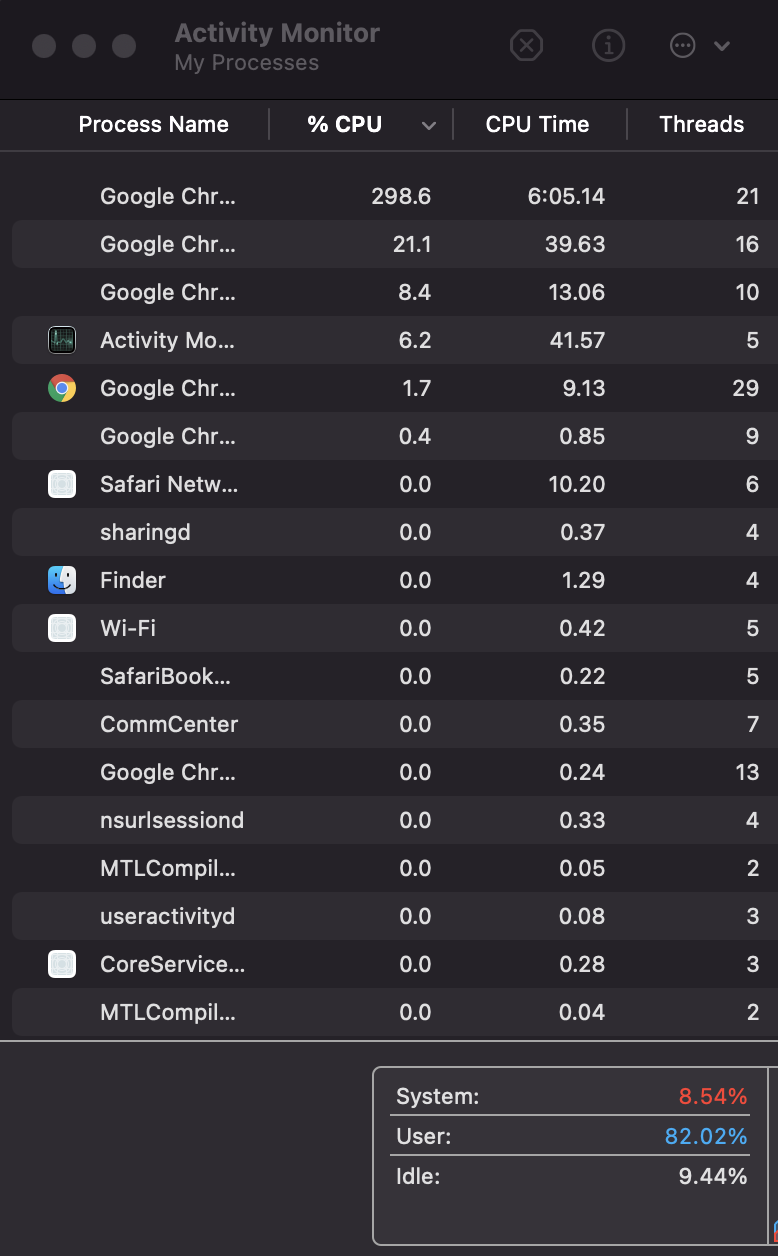Expand the chevron next to the ellipsis

pyautogui.click(x=722, y=46)
